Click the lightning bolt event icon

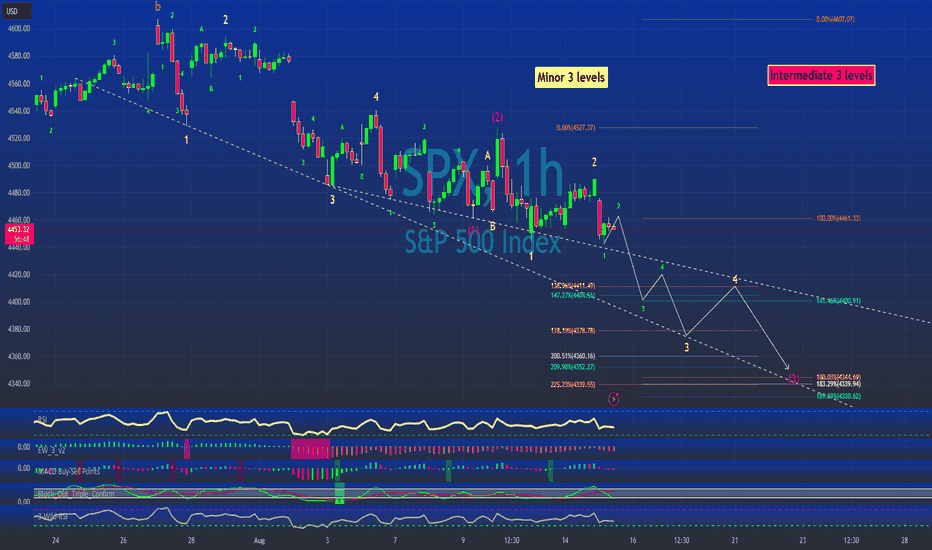coord(614,398)
